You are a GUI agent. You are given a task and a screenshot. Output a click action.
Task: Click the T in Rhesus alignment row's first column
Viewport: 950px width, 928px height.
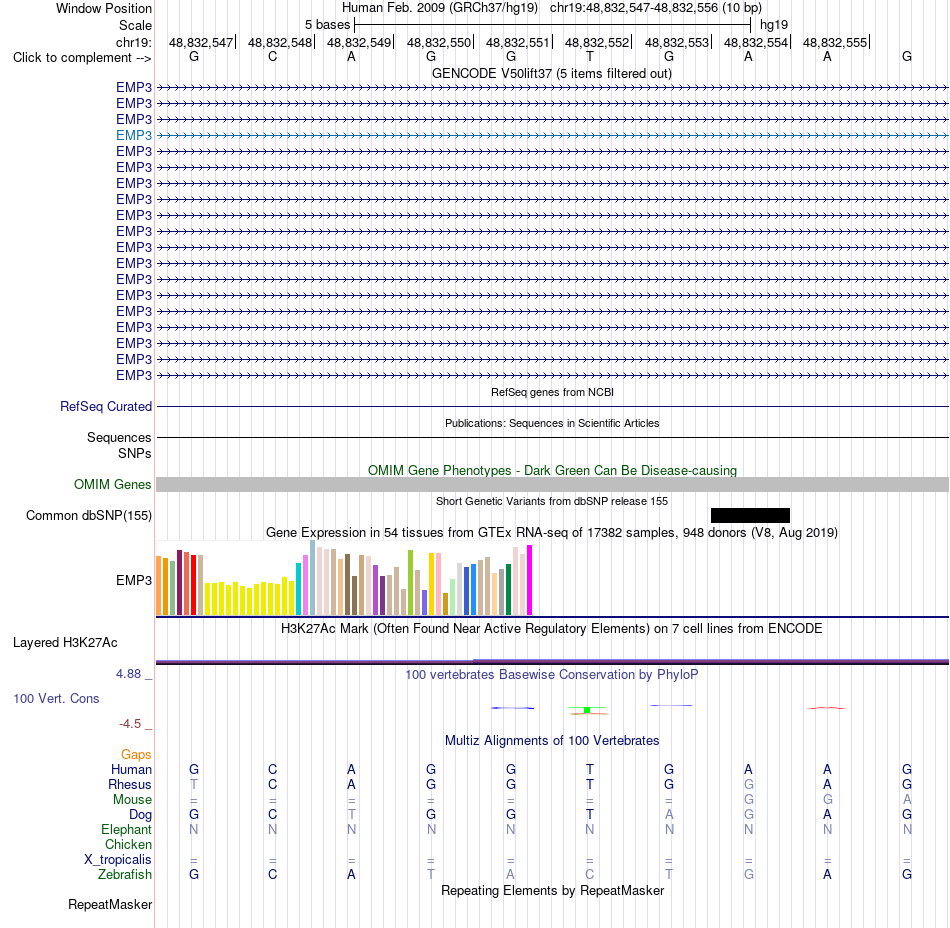click(x=194, y=784)
